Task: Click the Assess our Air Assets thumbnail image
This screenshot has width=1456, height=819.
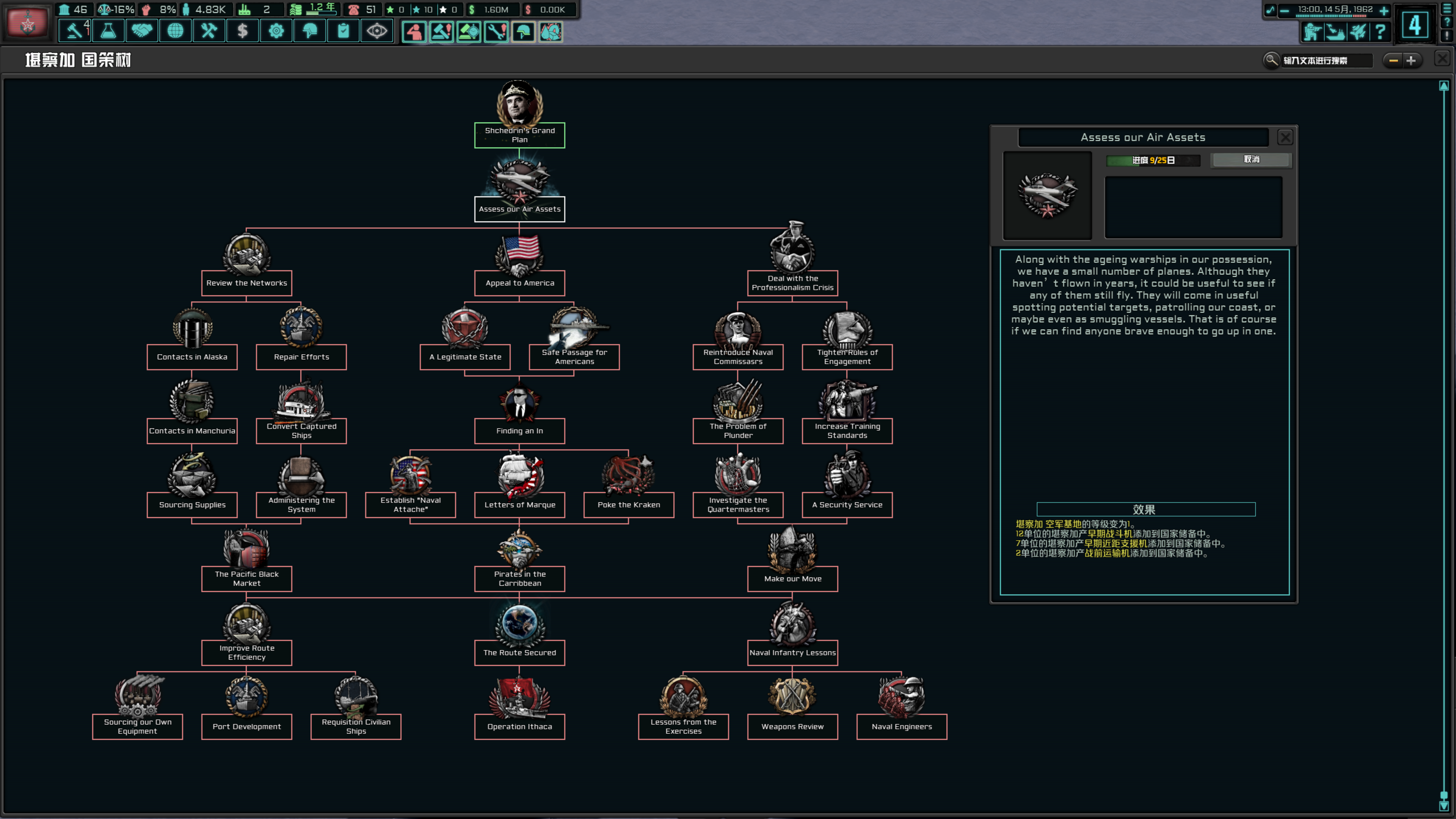Action: tap(1047, 196)
